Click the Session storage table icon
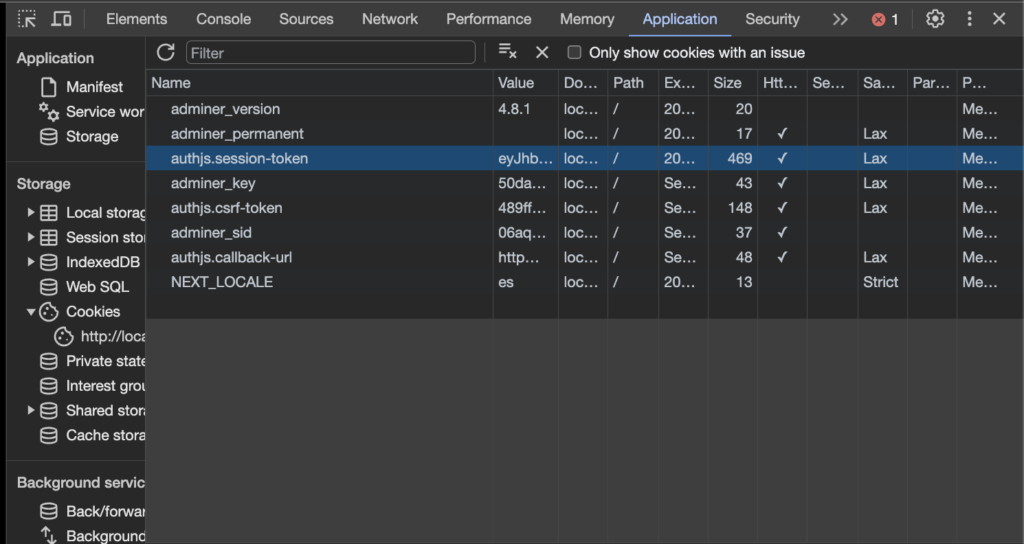This screenshot has width=1024, height=544. point(49,238)
